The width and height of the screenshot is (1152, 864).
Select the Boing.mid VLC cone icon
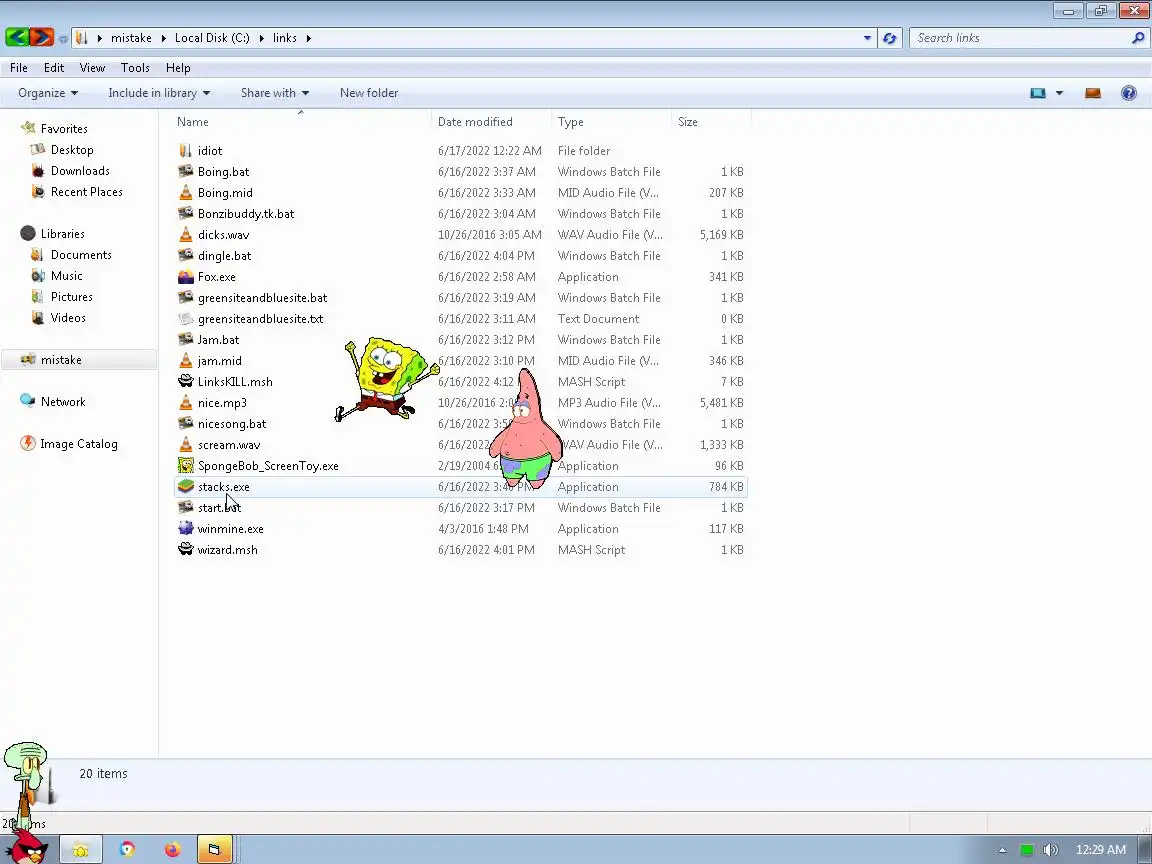[186, 192]
